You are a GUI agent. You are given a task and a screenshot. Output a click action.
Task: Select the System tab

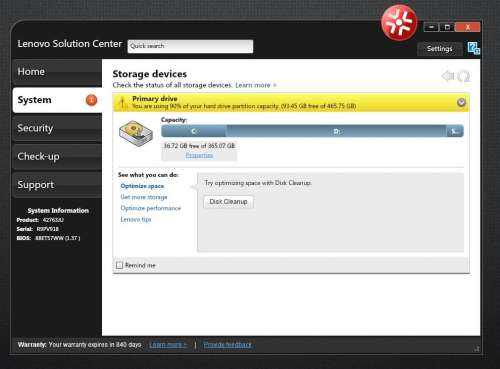57,100
